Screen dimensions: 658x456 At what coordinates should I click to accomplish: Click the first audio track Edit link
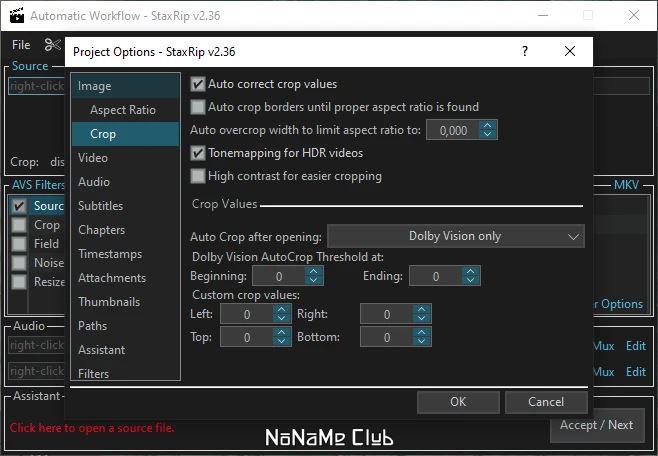[636, 346]
